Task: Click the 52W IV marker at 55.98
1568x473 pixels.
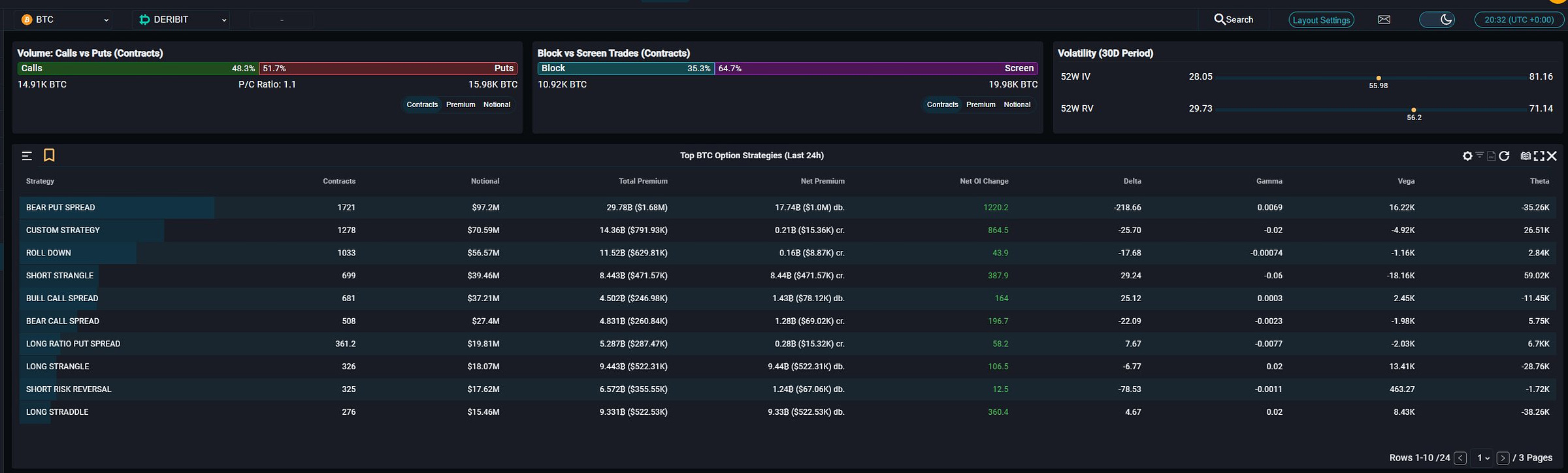Action: point(1379,78)
